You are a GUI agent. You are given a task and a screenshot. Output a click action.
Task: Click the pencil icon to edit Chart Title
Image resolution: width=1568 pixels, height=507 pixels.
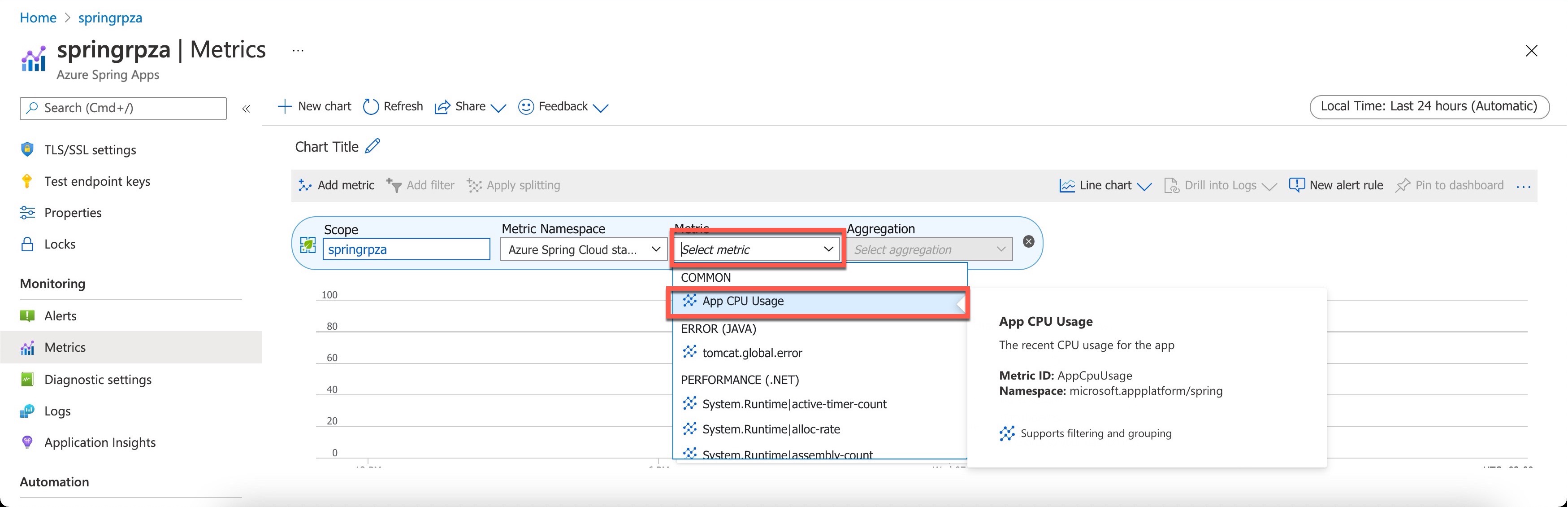coord(373,146)
